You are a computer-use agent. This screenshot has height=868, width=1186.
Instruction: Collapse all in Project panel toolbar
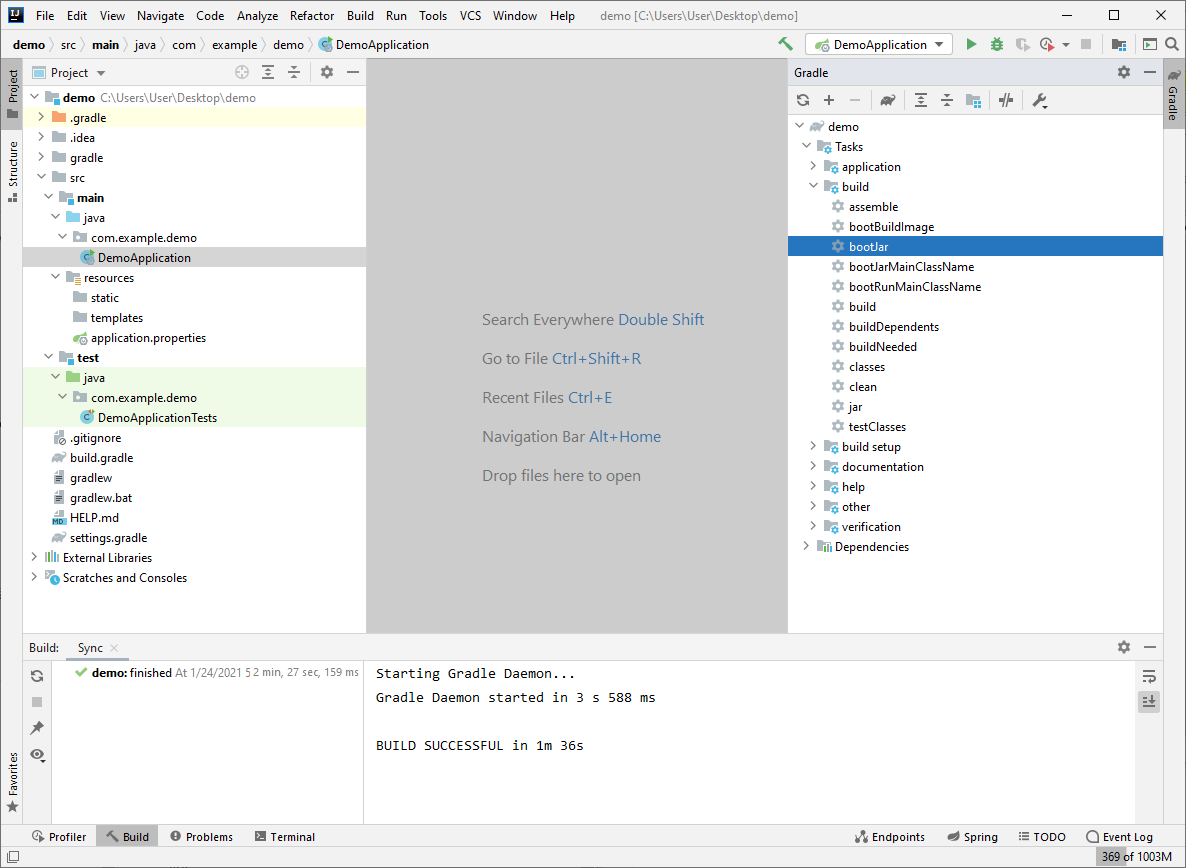(294, 73)
